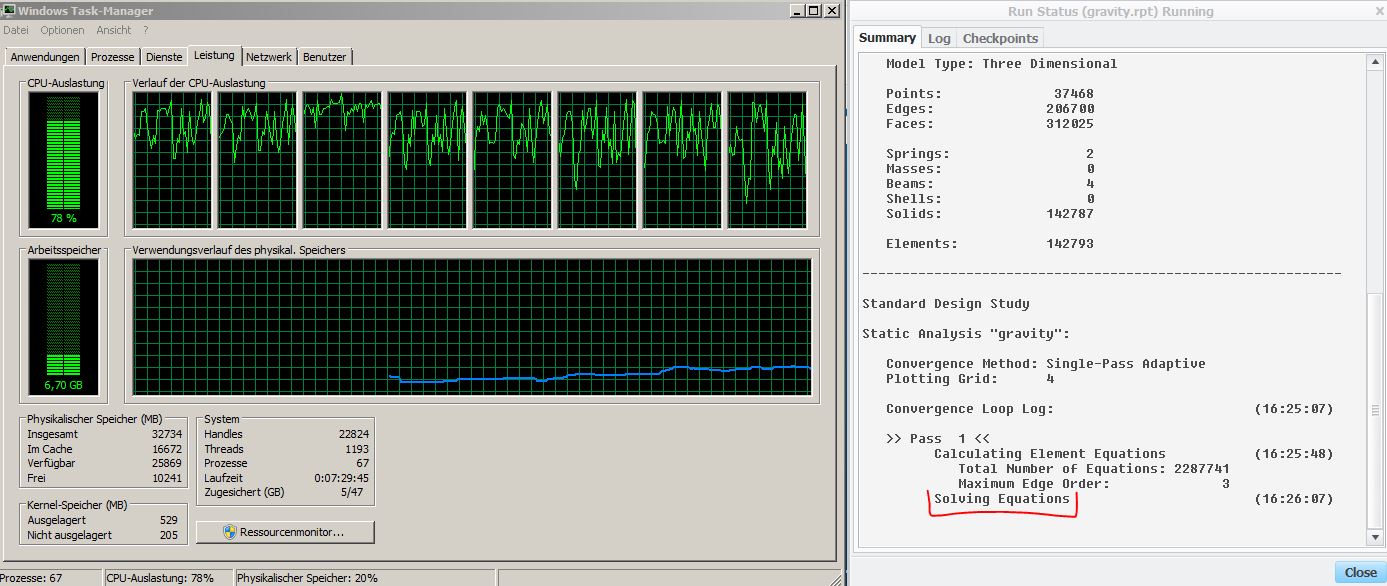Screen dimensions: 1387x586
Task: Open the Datei menu in Task-Manager
Action: [16, 31]
